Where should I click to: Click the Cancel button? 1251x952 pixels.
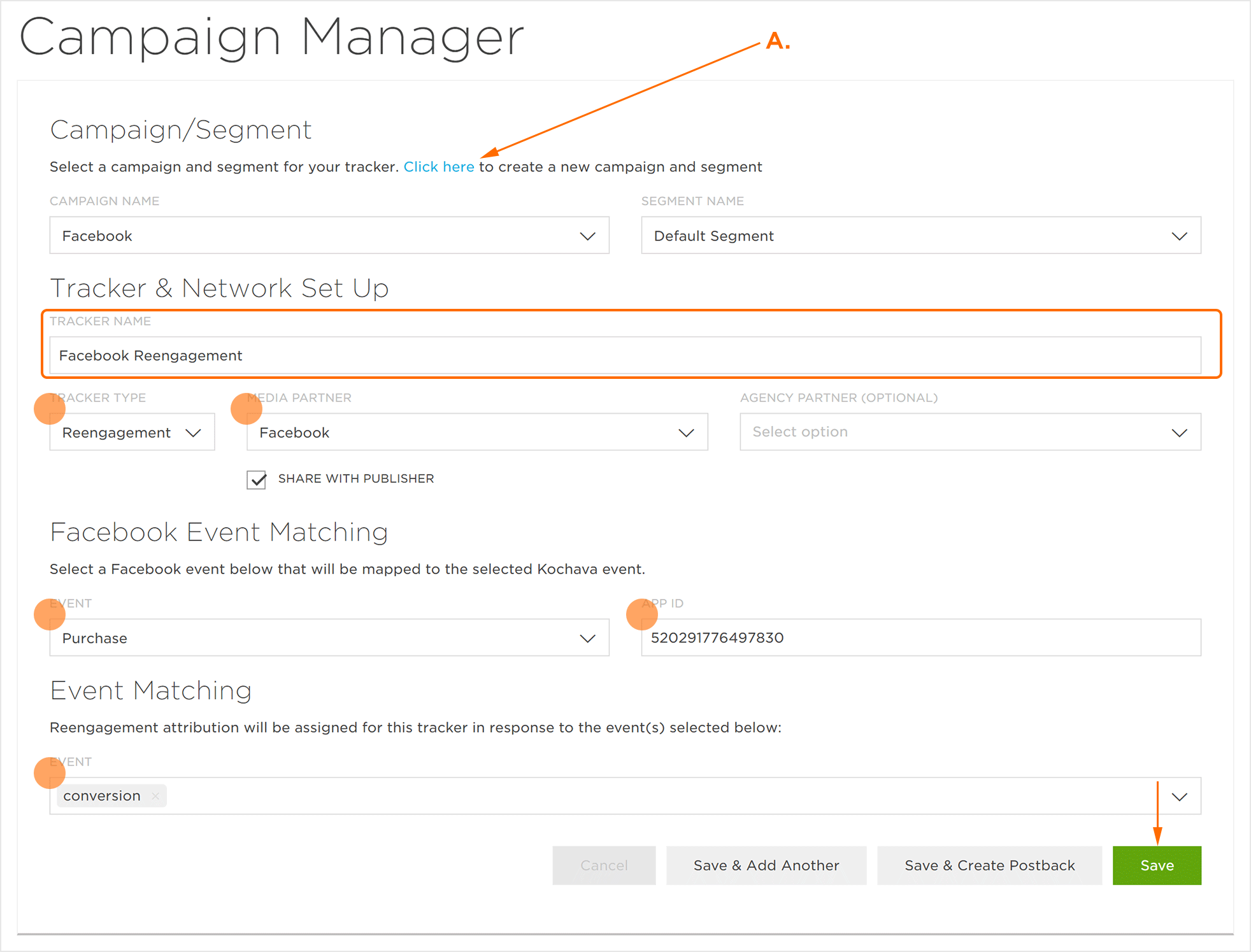coord(603,865)
